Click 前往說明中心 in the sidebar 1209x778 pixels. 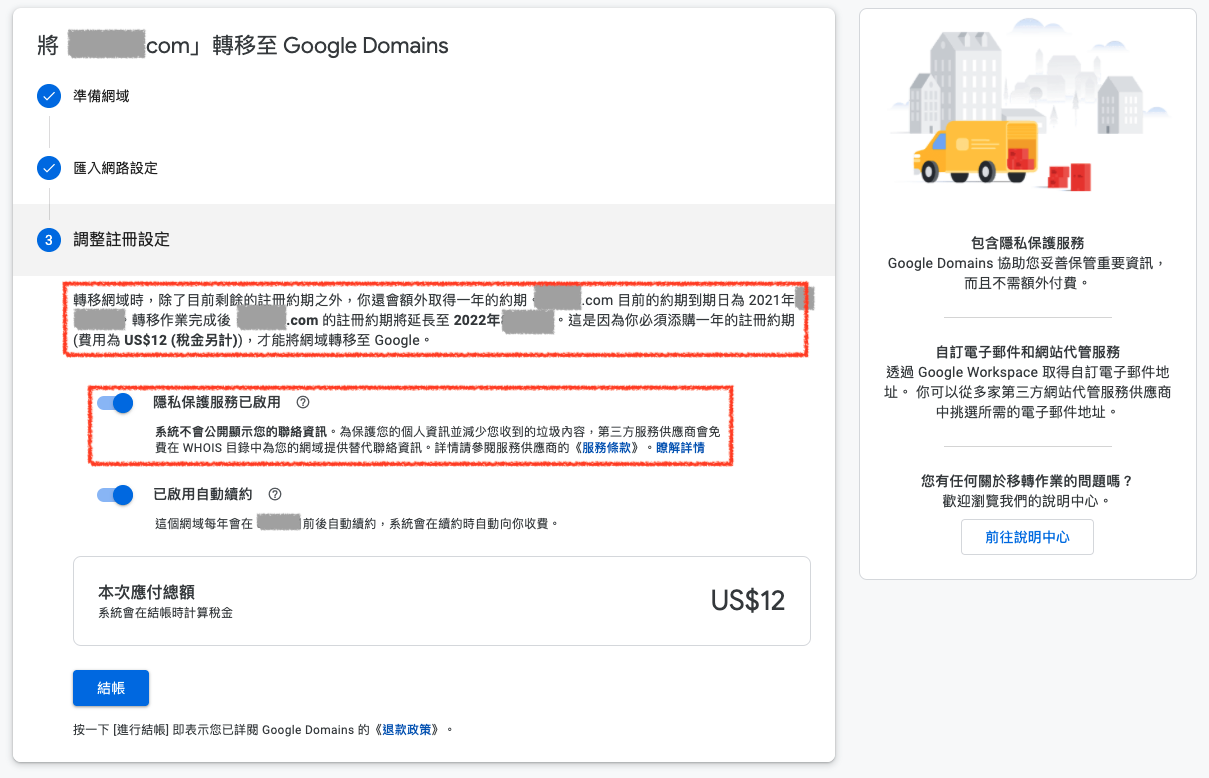pyautogui.click(x=1027, y=536)
